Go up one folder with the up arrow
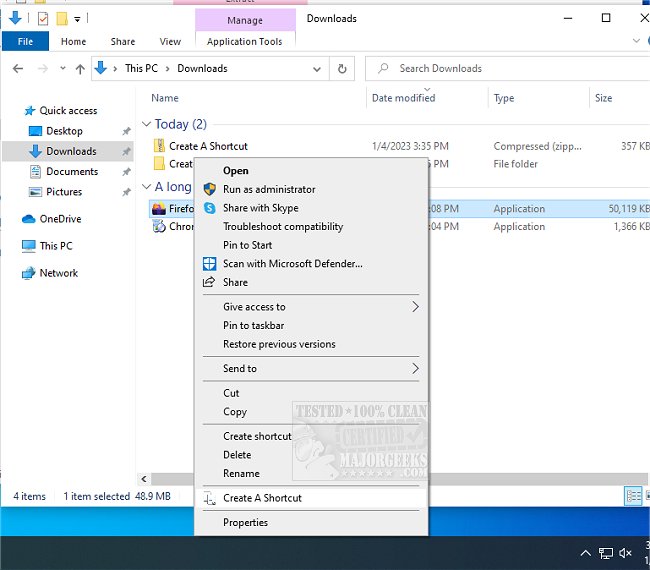 pyautogui.click(x=80, y=69)
